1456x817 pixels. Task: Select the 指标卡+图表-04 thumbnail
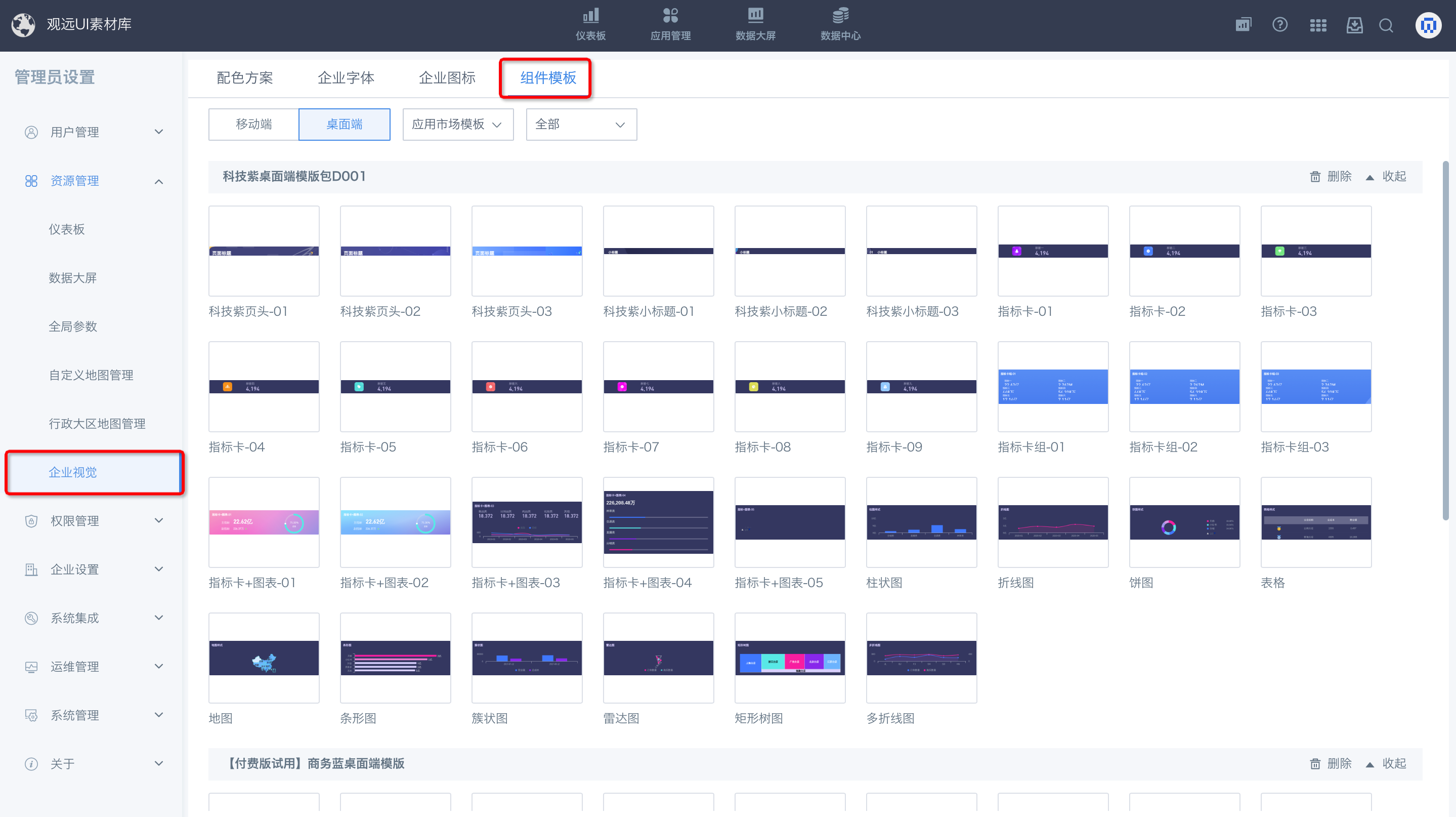659,522
